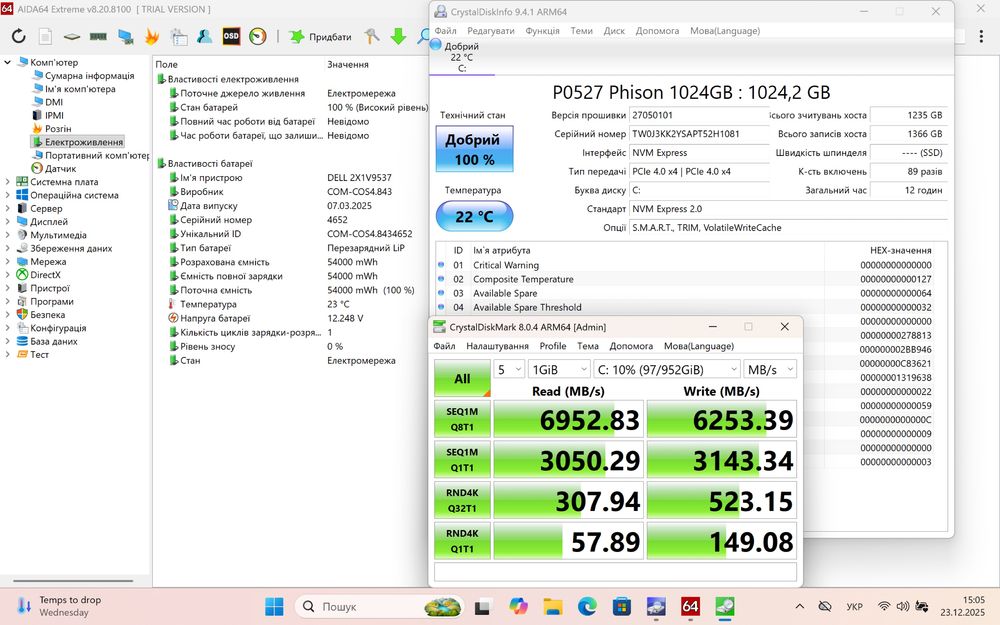Viewport: 1000px width, 625px height.
Task: Open the AIDA64 three-dot options menu
Action: (981, 36)
